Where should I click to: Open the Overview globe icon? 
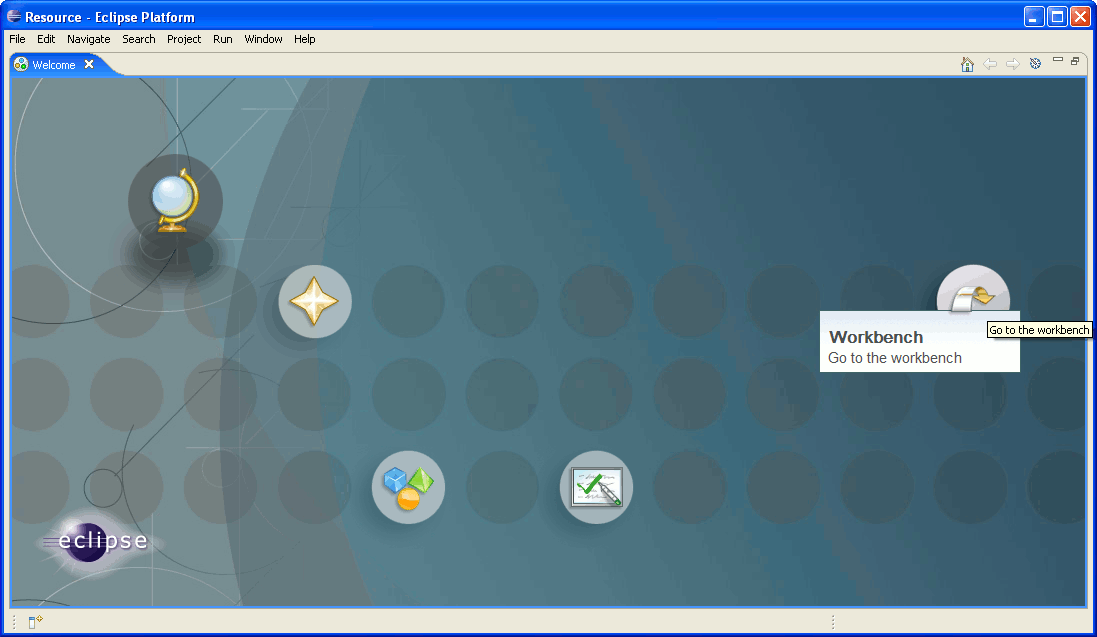[175, 201]
